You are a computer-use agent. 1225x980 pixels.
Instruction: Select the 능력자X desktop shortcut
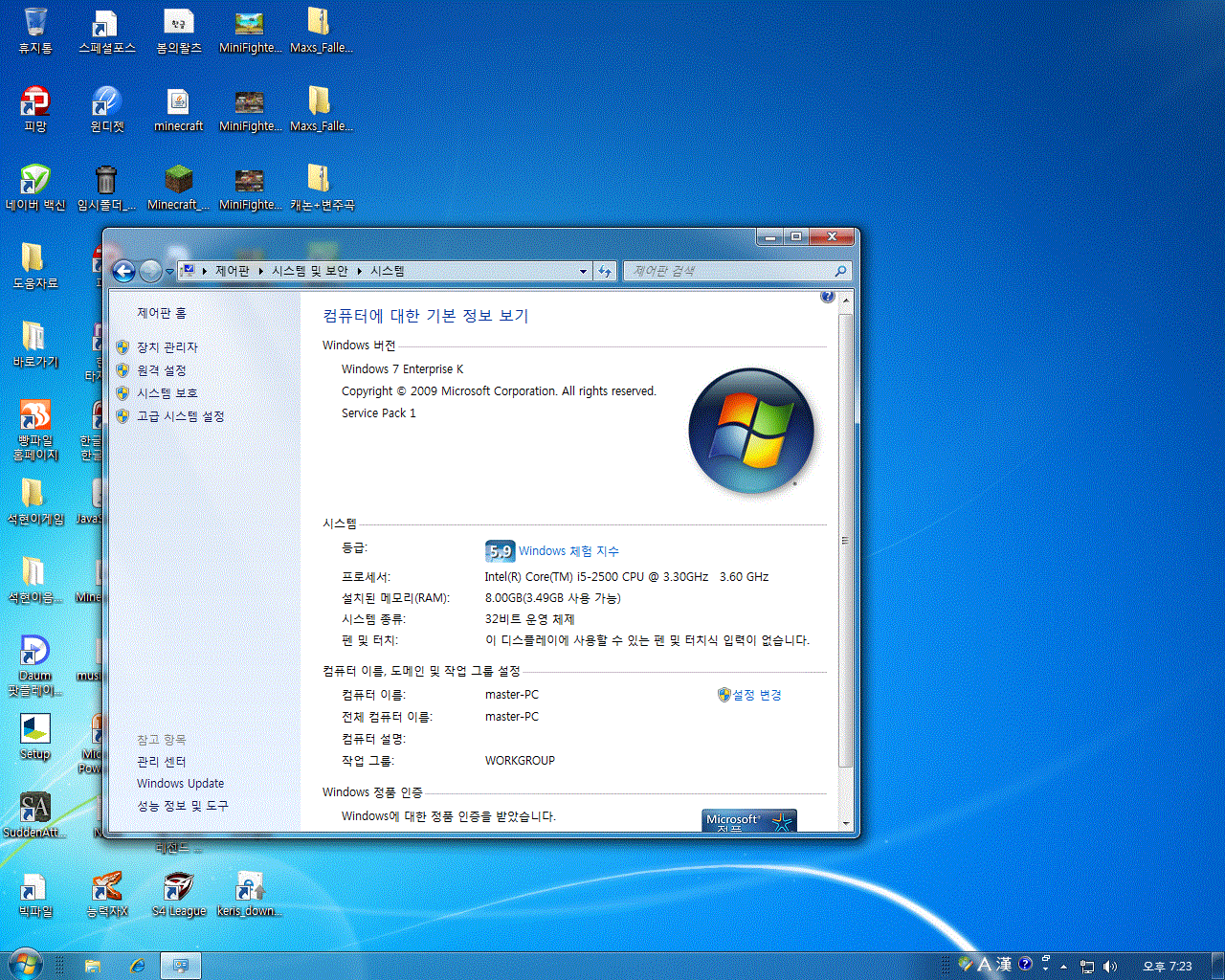(x=106, y=894)
